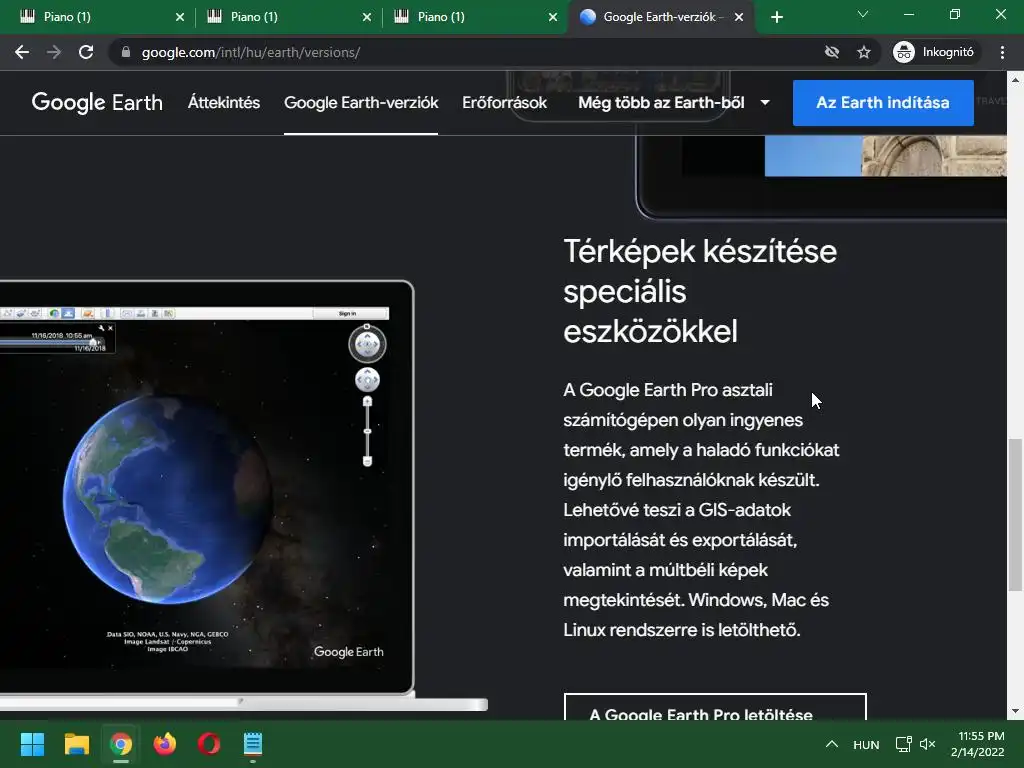Click the third-party cookie blocked eye icon
1024x768 pixels.
[x=831, y=52]
